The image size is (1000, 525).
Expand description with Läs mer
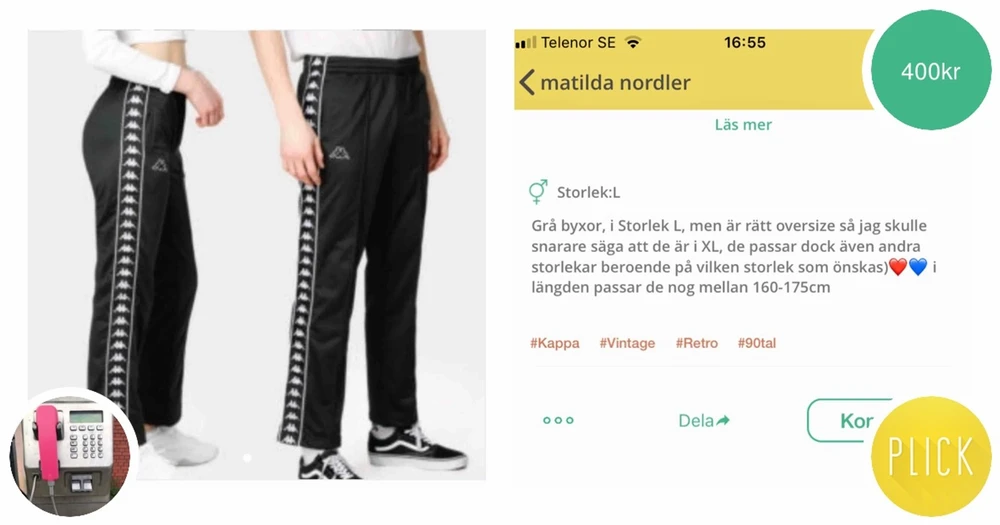point(743,124)
